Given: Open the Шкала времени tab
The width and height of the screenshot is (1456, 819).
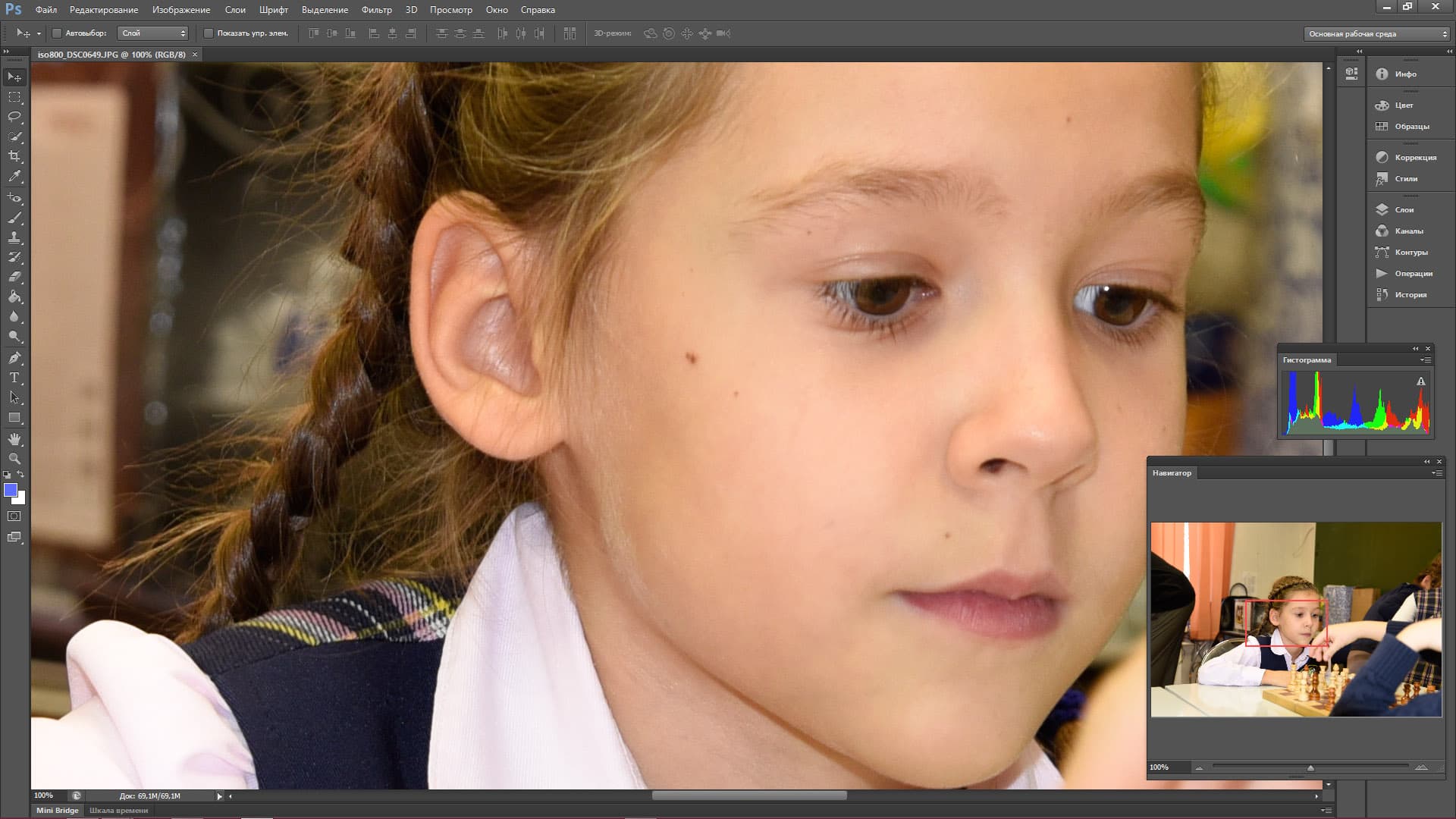Looking at the screenshot, I should [119, 810].
